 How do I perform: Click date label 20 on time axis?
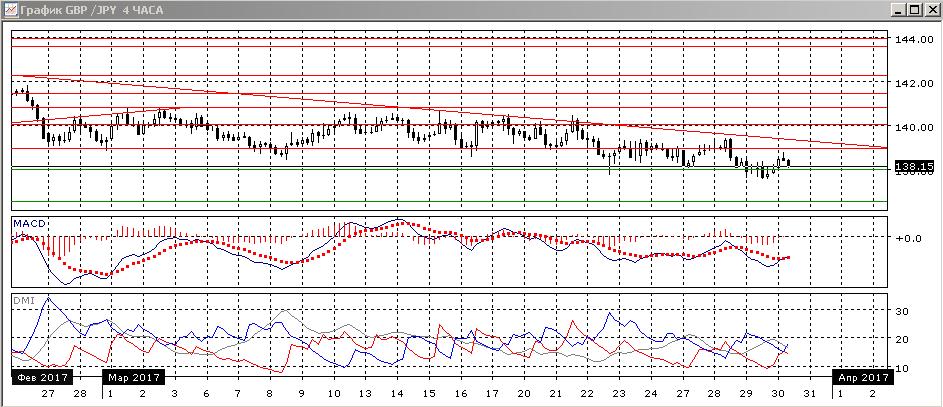click(523, 394)
